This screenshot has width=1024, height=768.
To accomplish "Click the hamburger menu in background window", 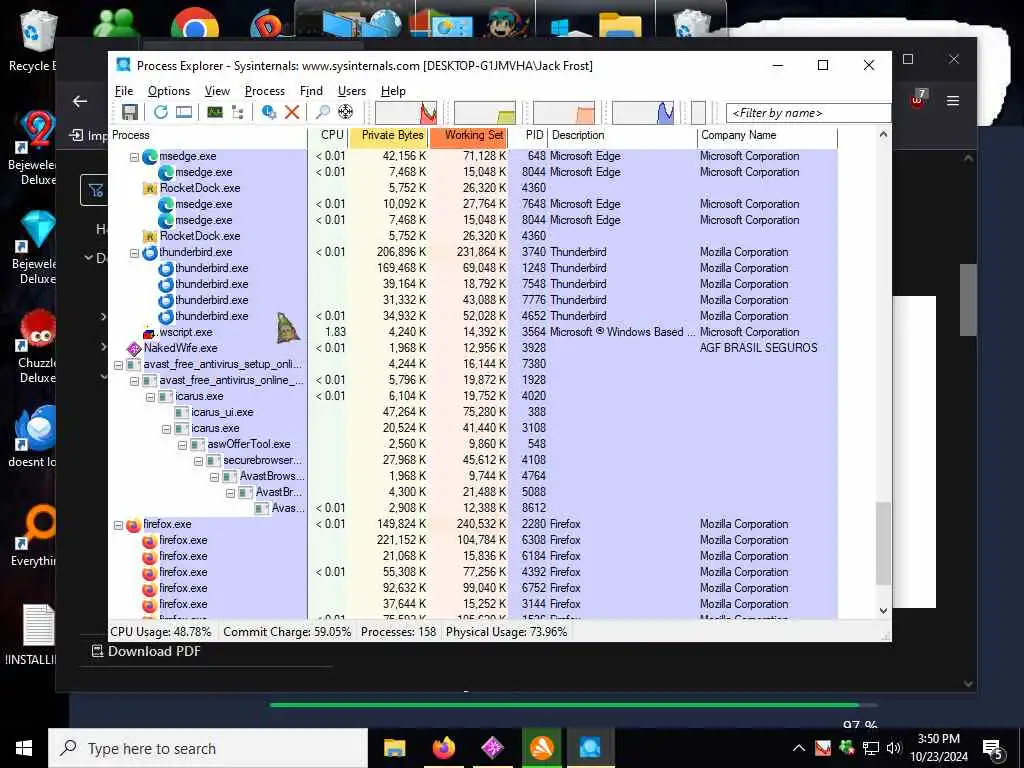I will 953,101.
